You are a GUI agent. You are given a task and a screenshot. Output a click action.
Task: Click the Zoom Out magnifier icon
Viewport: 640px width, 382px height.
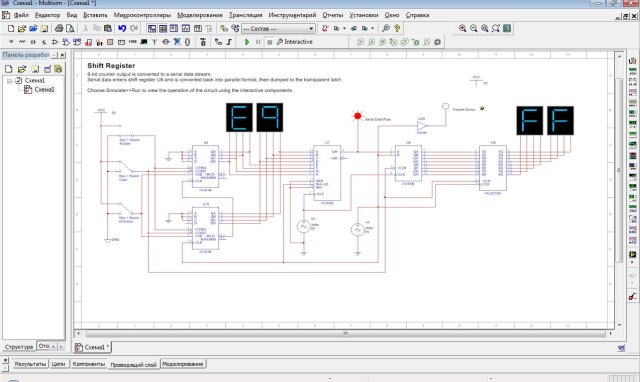tap(473, 28)
